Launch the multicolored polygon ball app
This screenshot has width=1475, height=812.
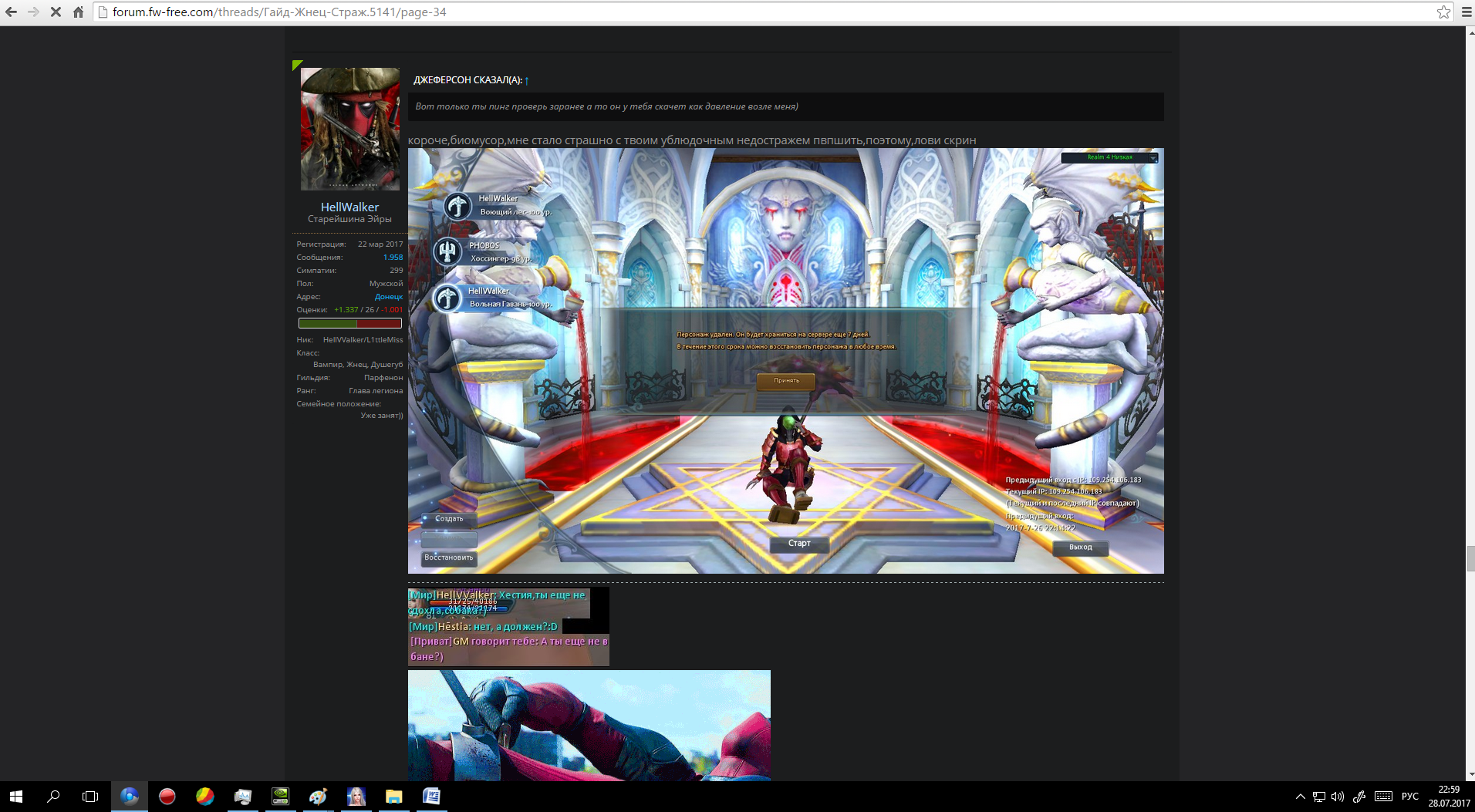204,797
